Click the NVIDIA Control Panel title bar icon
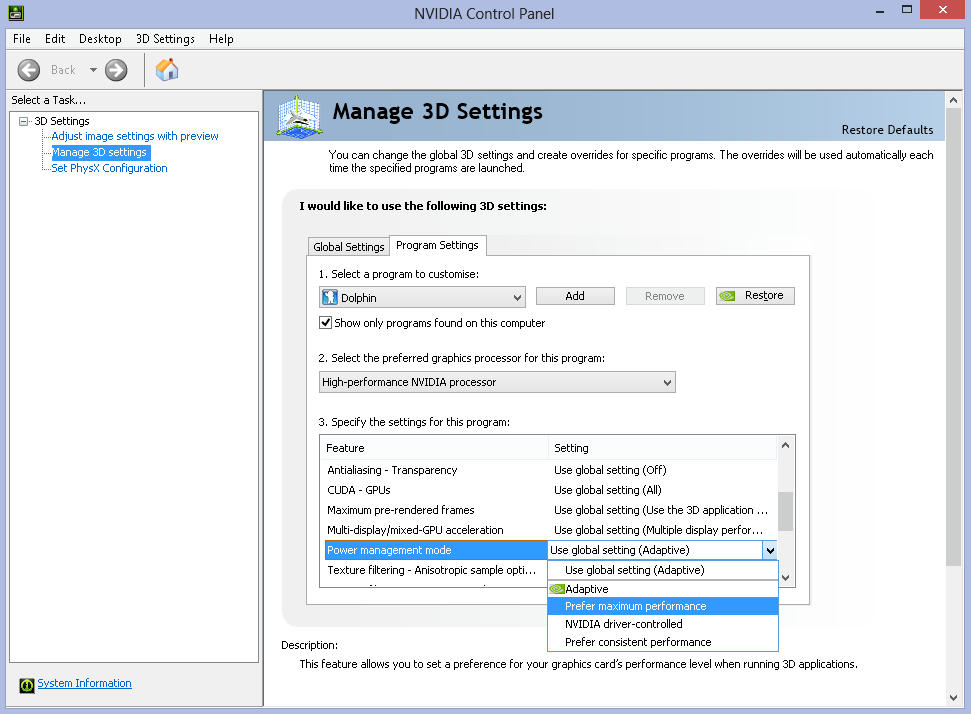Screen dimensions: 971x714 [16, 12]
